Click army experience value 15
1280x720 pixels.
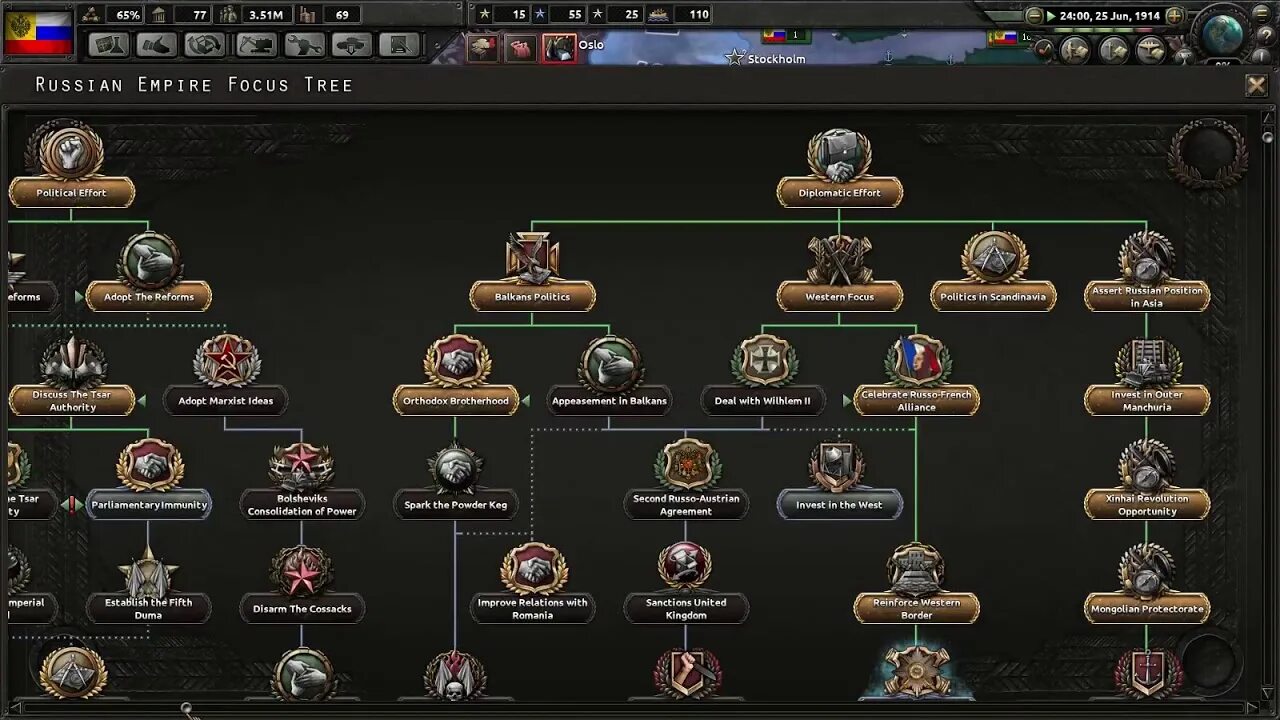504,14
